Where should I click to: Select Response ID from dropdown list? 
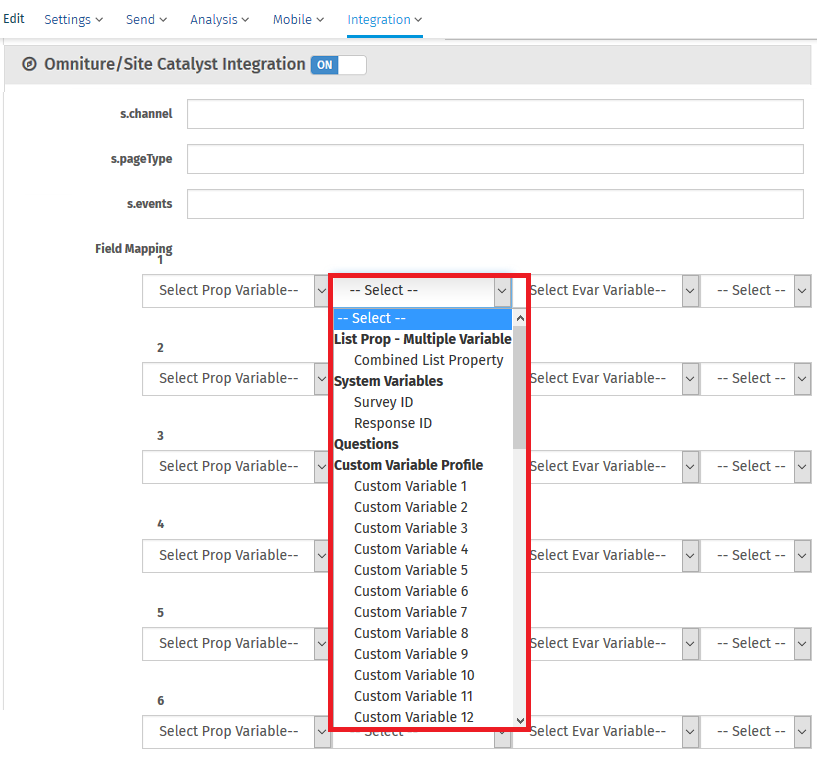(392, 423)
